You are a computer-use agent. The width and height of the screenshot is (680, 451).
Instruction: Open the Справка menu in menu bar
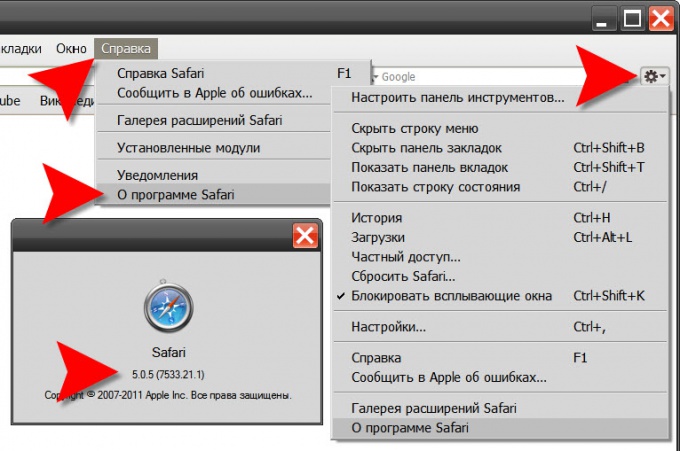[126, 48]
